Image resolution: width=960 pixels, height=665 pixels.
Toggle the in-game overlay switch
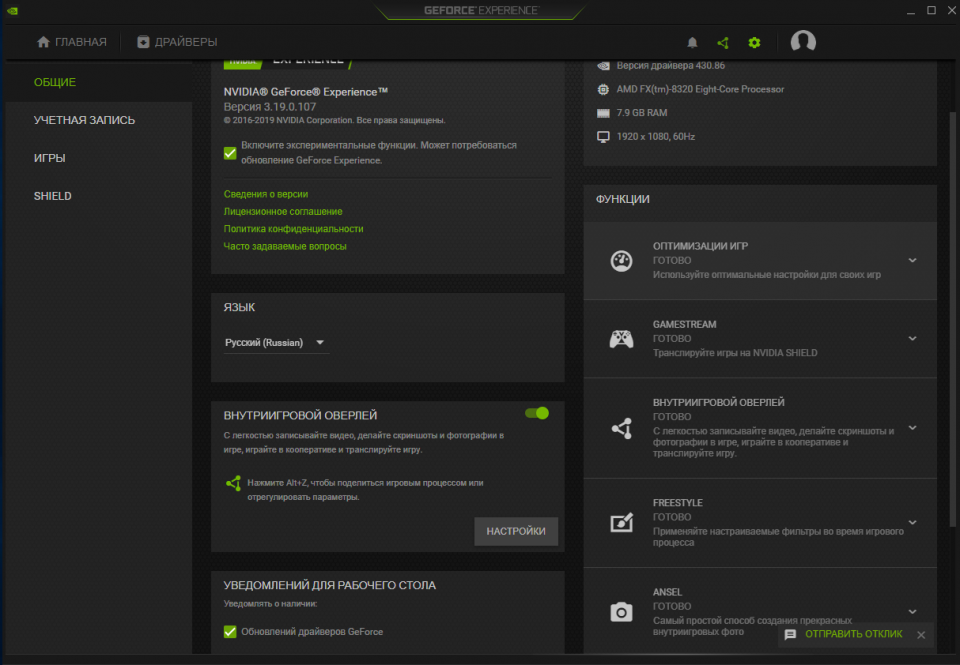[x=537, y=413]
